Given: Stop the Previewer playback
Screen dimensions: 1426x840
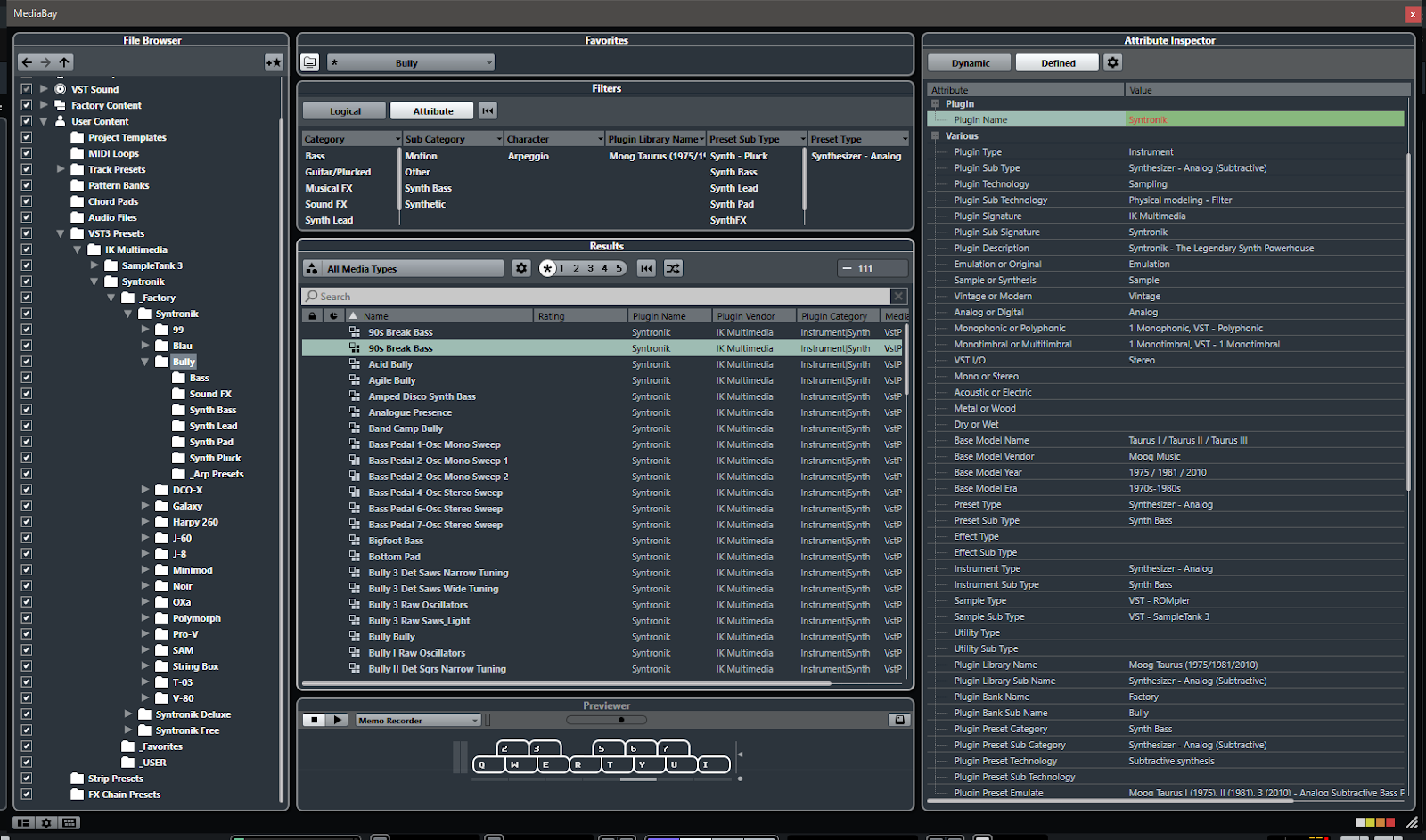Looking at the screenshot, I should click(x=314, y=720).
